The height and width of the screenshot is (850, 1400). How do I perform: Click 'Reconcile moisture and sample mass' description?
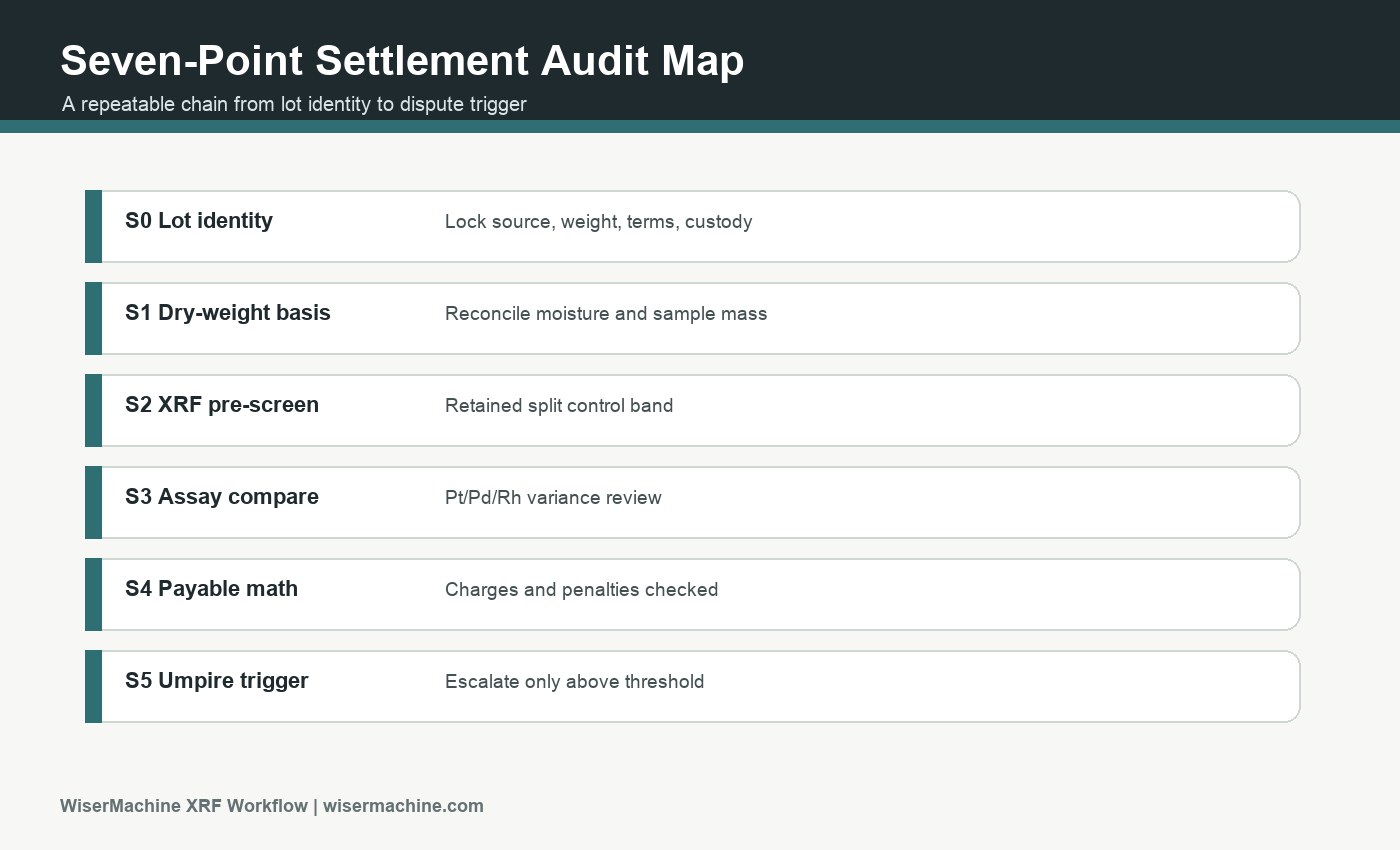(x=606, y=314)
